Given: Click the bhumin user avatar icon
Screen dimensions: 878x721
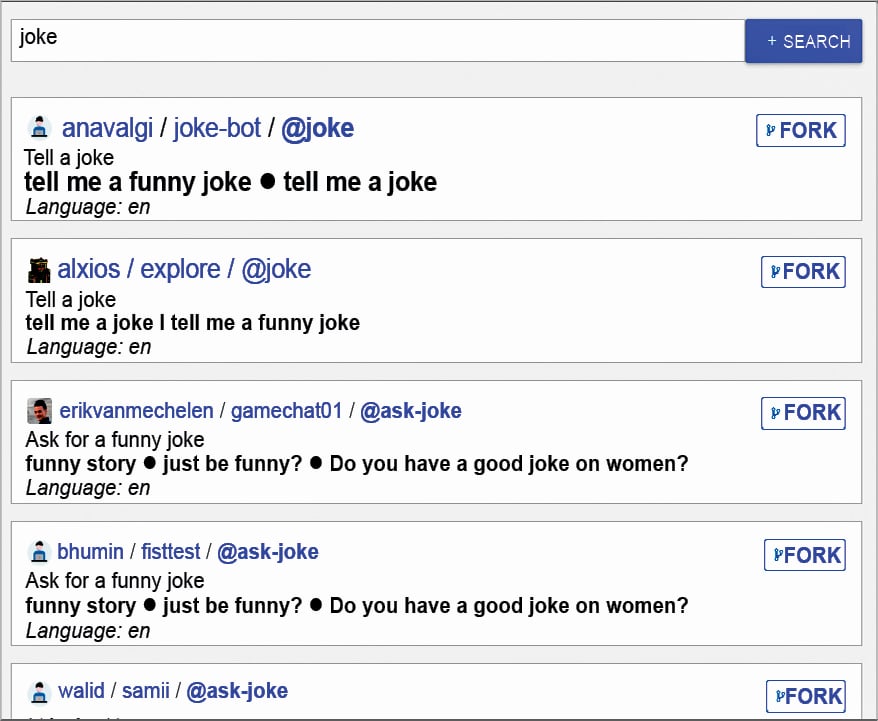Looking at the screenshot, I should click(39, 552).
